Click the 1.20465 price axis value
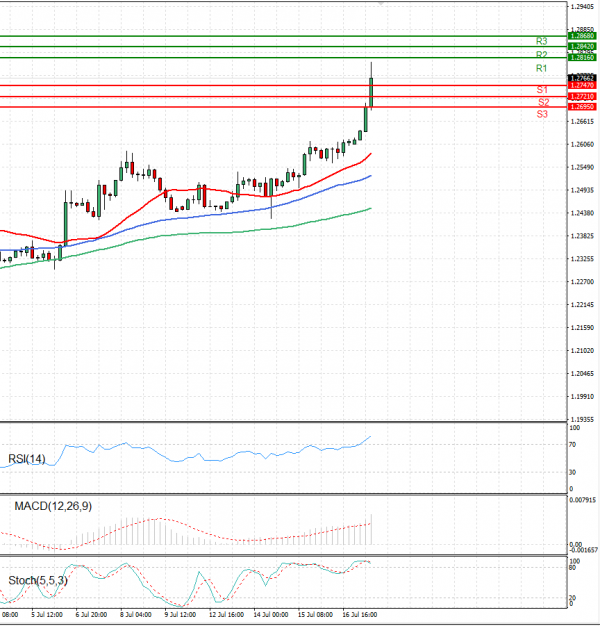This screenshot has width=600, height=626. click(x=582, y=374)
